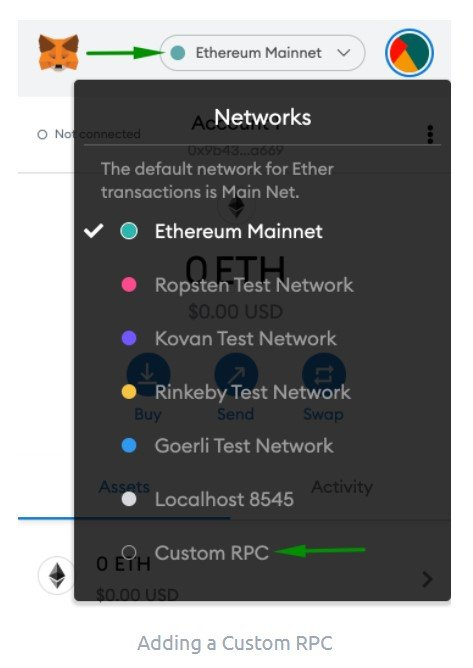This screenshot has width=473, height=668.
Task: Click the chevron in the network selector
Action: [x=343, y=53]
